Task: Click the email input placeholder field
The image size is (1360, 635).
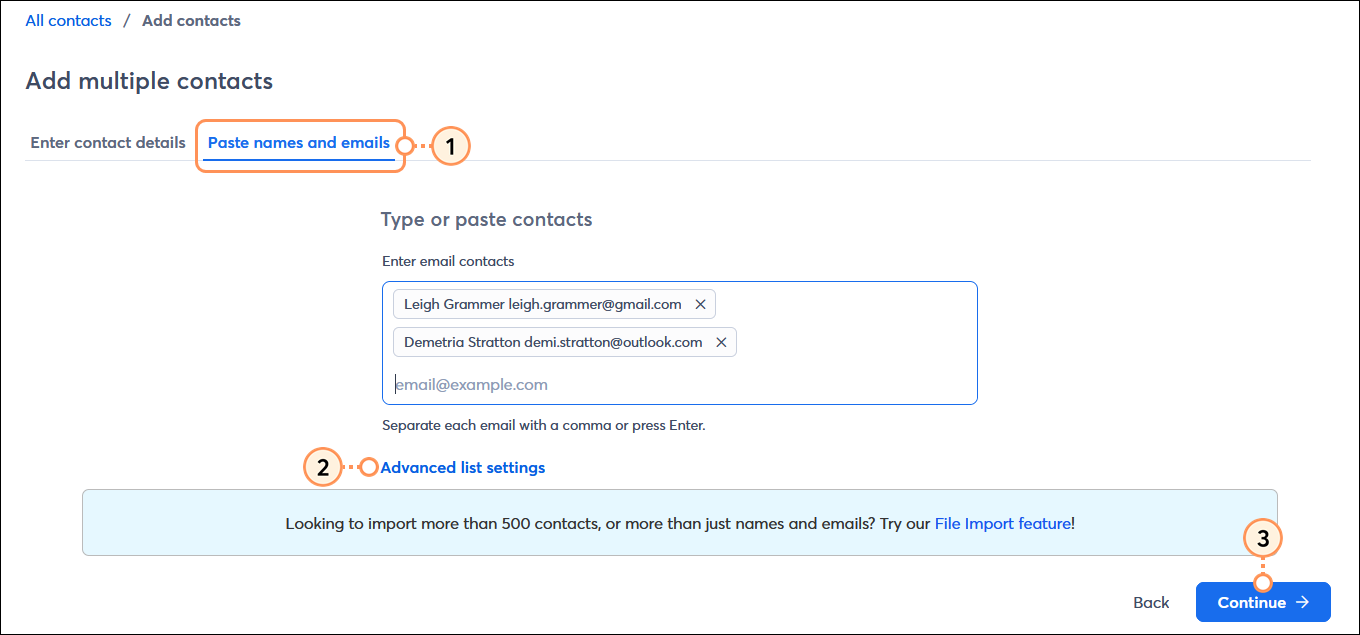Action: [x=471, y=384]
